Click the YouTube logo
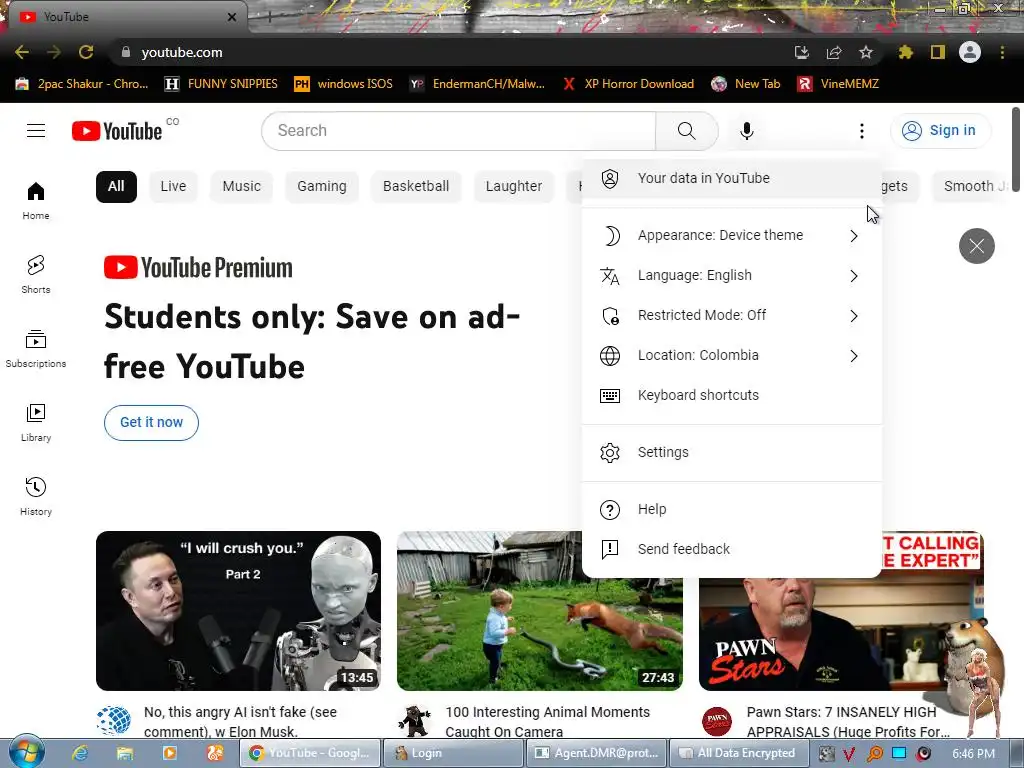This screenshot has height=768, width=1024. pyautogui.click(x=117, y=131)
